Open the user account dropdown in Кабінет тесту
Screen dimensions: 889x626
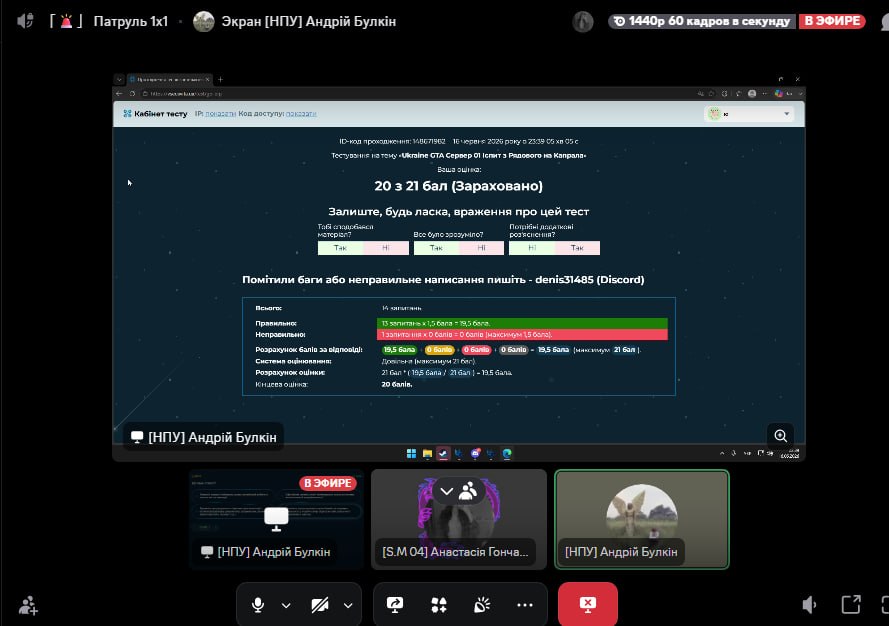(x=749, y=114)
